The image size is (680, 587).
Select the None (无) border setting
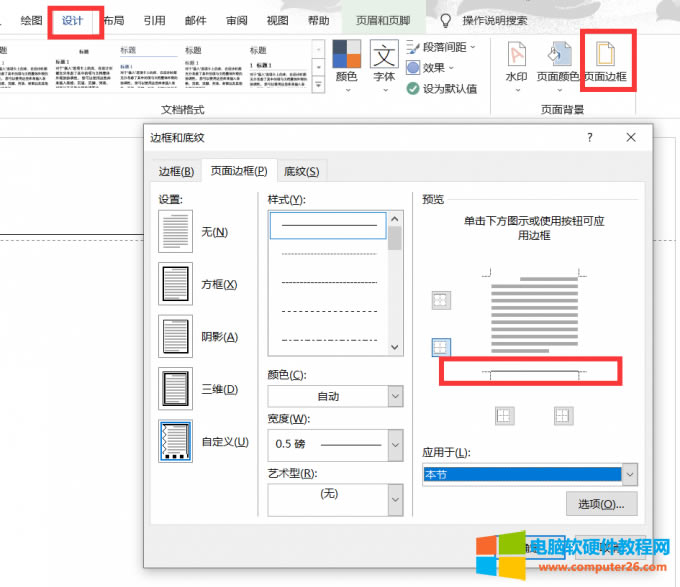click(x=176, y=231)
